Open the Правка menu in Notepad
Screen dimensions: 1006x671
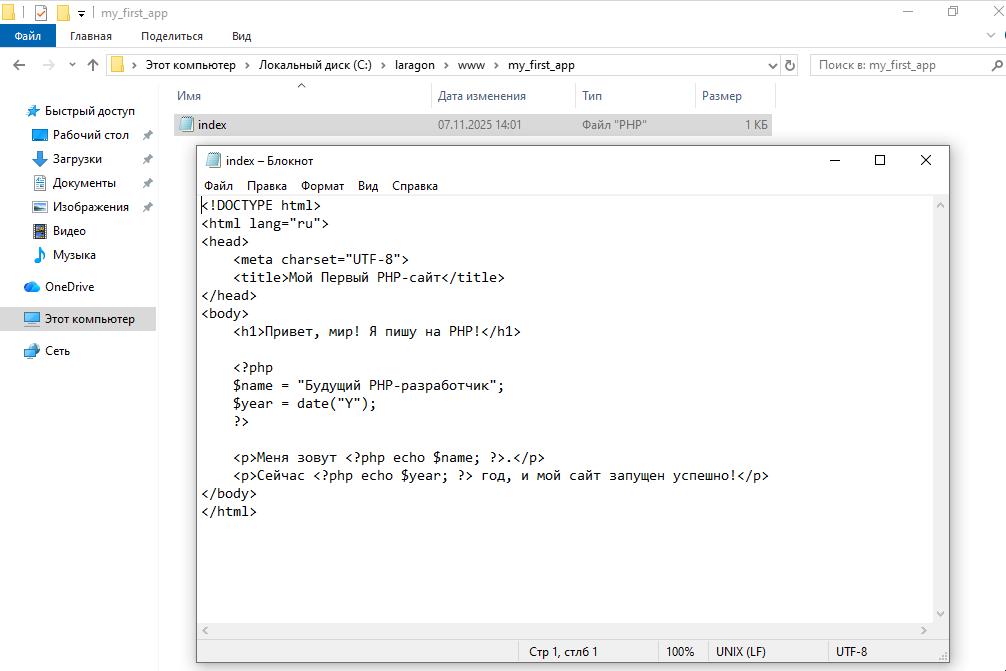click(266, 186)
